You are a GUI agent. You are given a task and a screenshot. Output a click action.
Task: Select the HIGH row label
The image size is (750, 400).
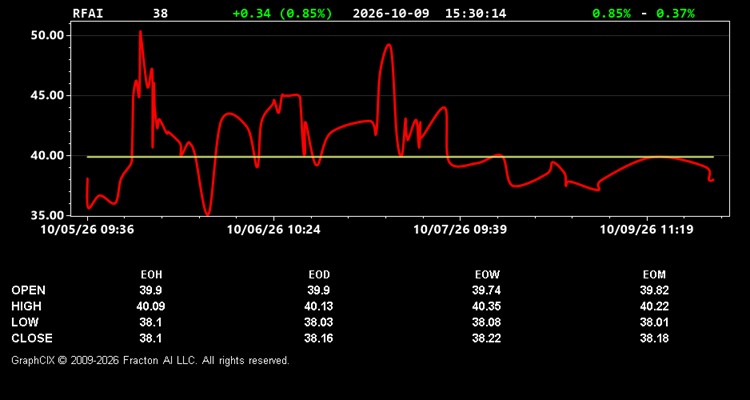(x=26, y=306)
